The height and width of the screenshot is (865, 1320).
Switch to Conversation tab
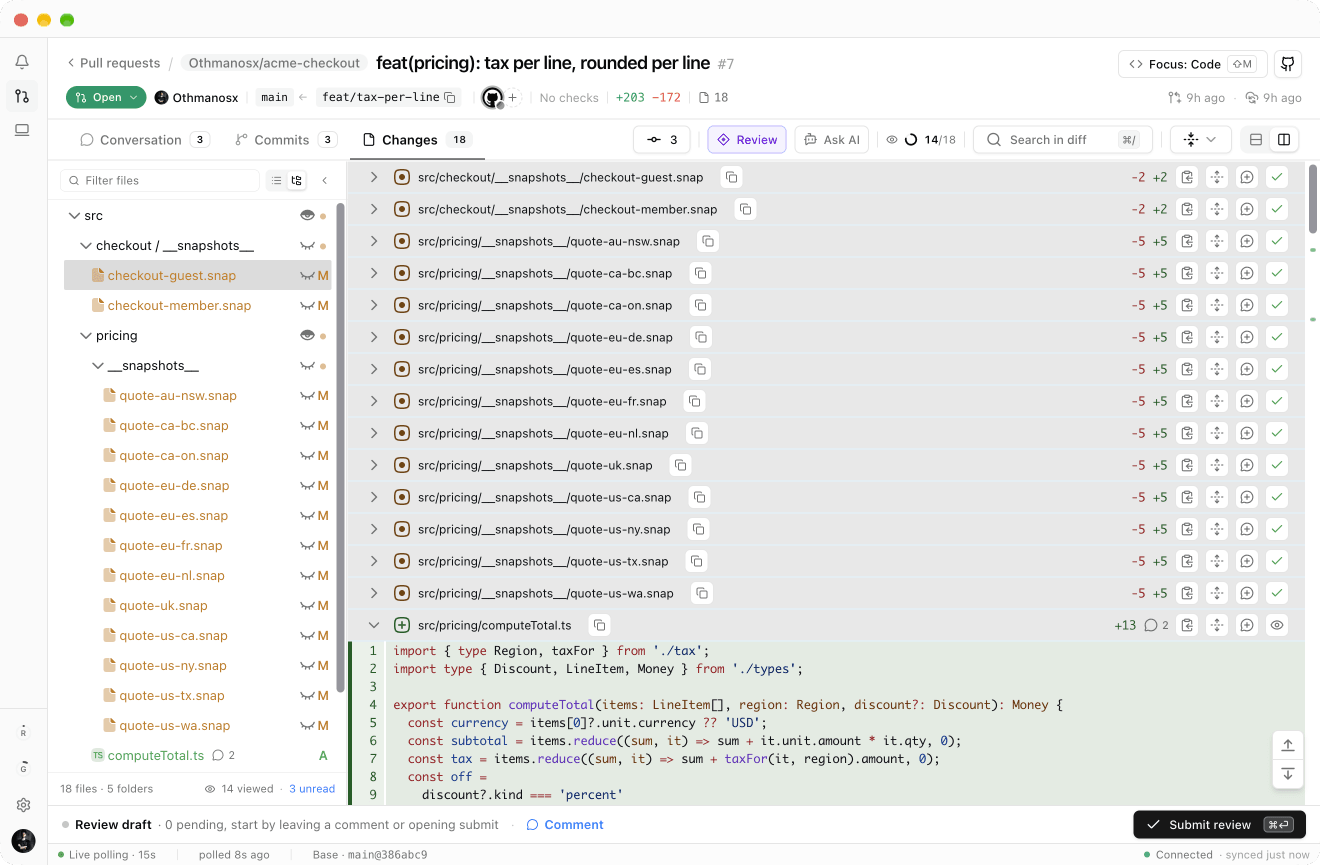tap(144, 140)
